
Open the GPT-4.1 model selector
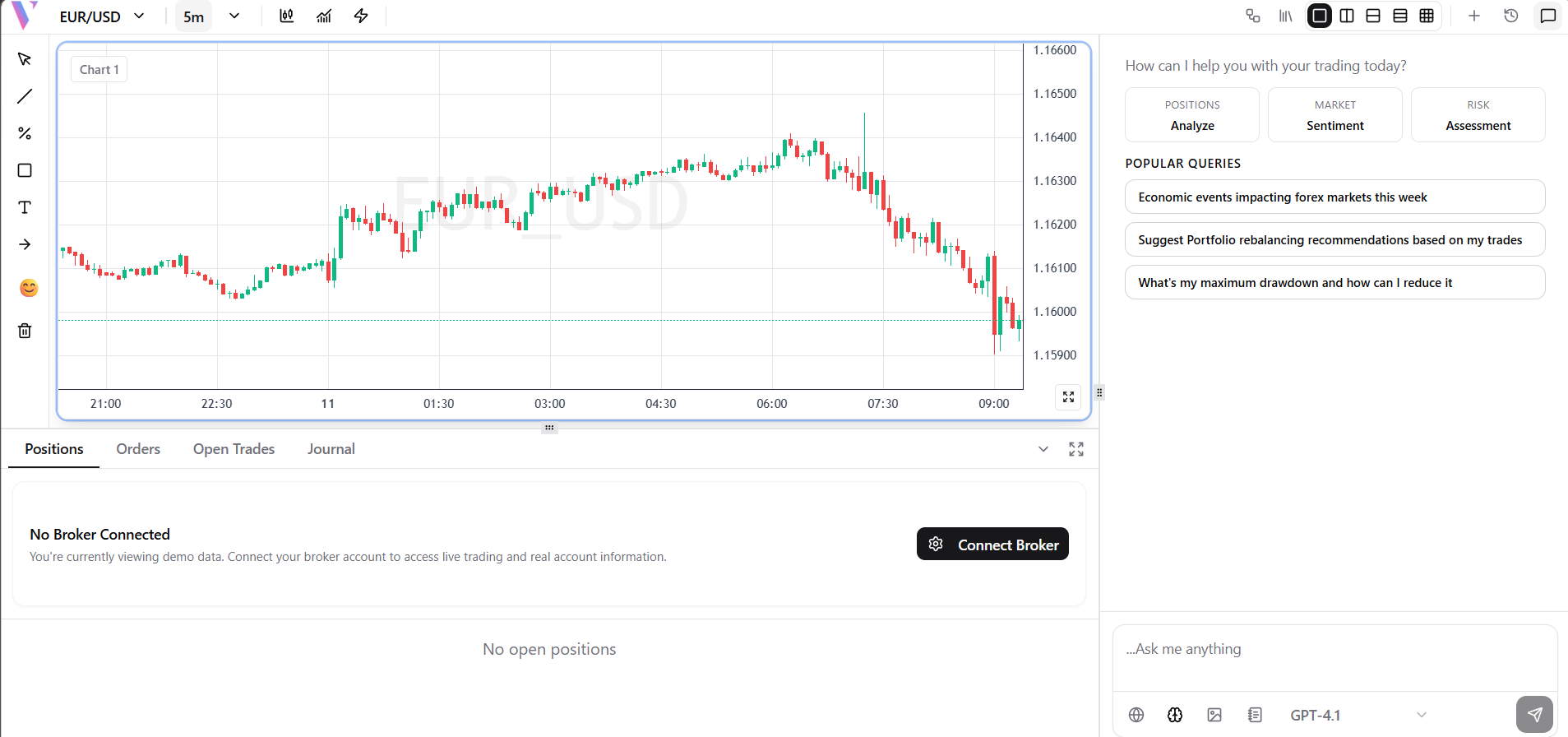click(1357, 715)
